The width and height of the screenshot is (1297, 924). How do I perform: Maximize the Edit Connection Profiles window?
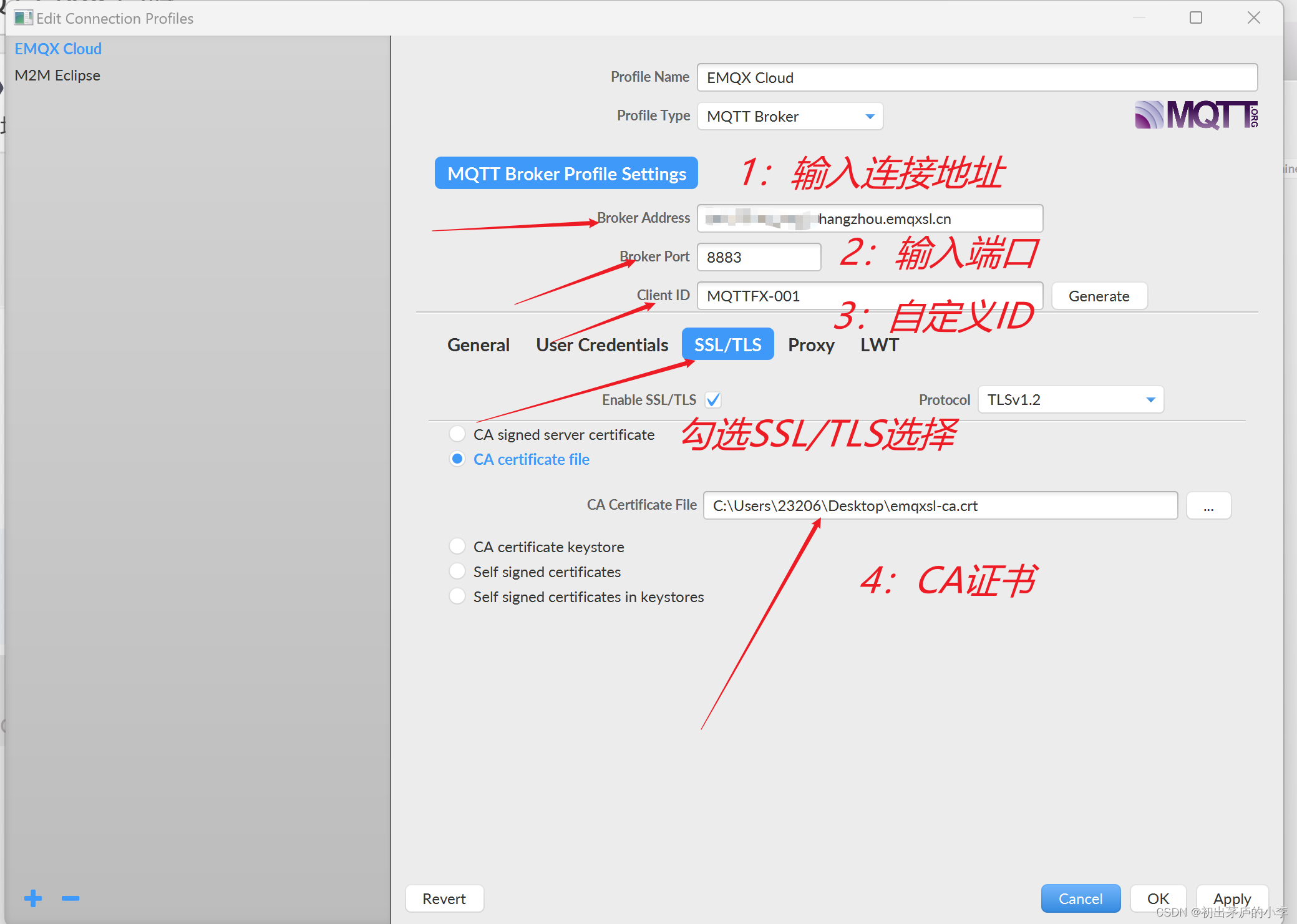pyautogui.click(x=1195, y=17)
